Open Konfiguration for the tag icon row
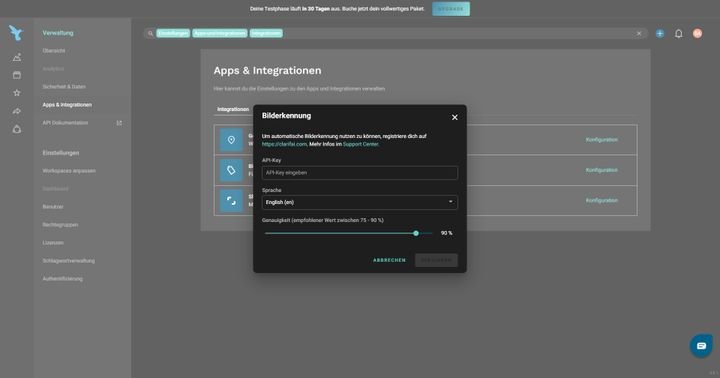The image size is (720, 378). coord(602,170)
